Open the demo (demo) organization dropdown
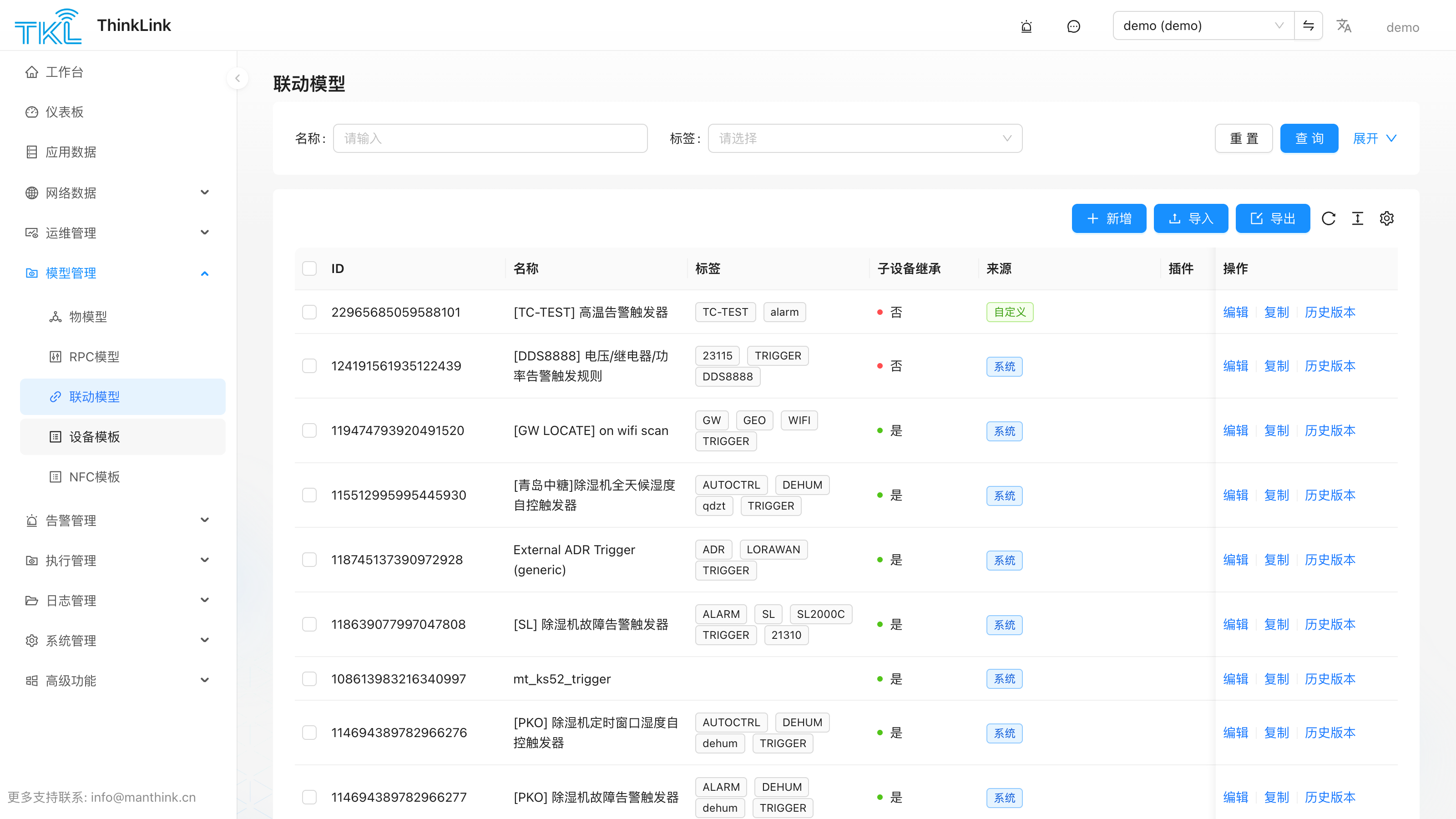 (x=1203, y=25)
